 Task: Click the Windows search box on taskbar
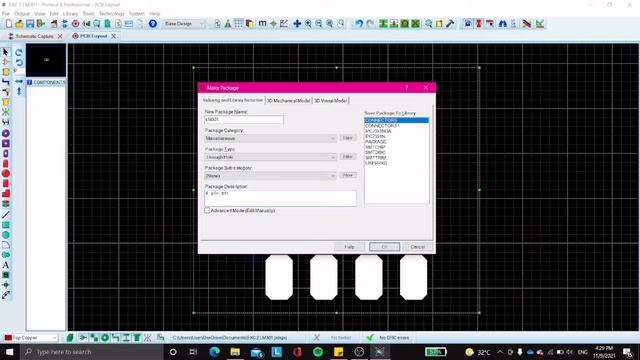click(x=92, y=351)
